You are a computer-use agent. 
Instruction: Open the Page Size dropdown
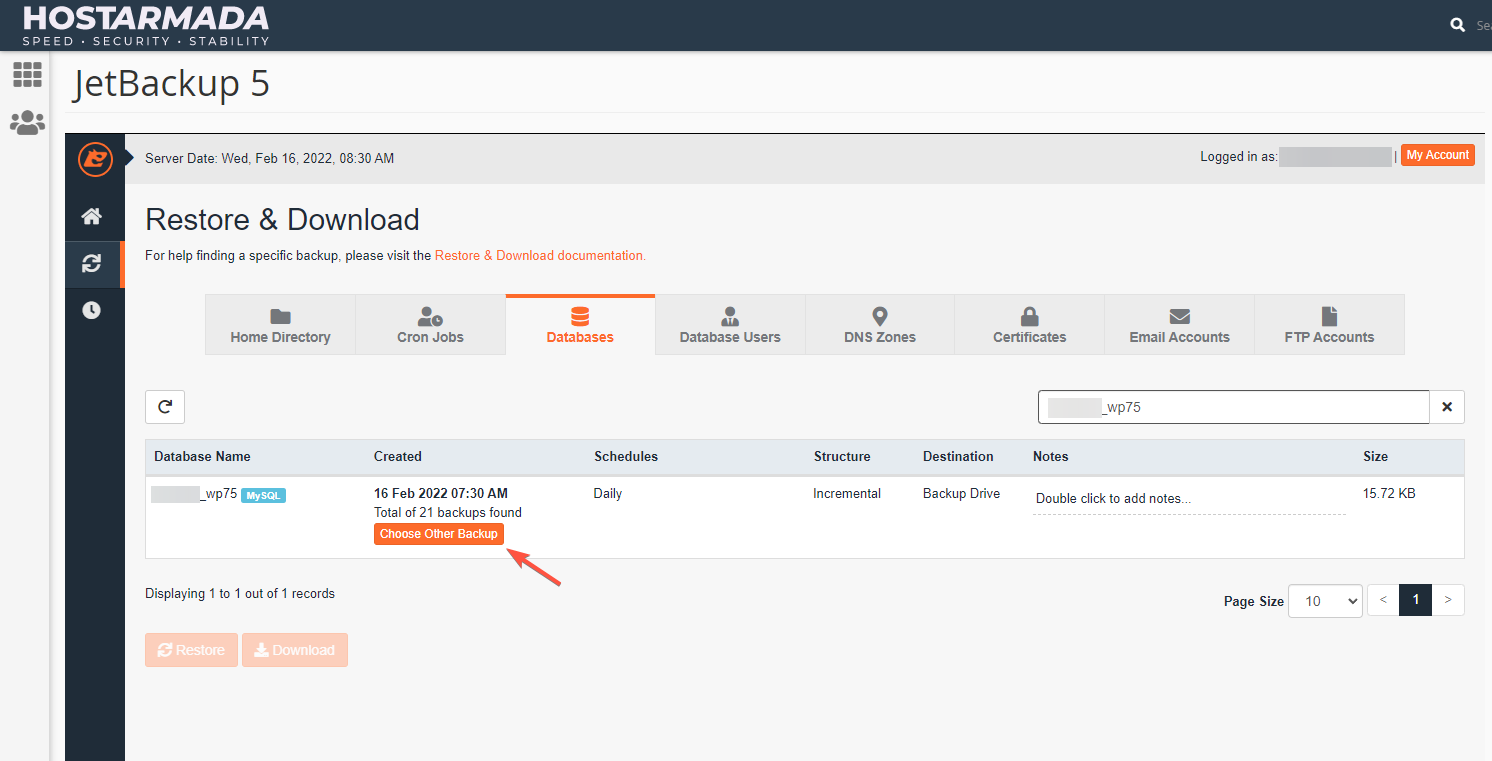pyautogui.click(x=1325, y=600)
